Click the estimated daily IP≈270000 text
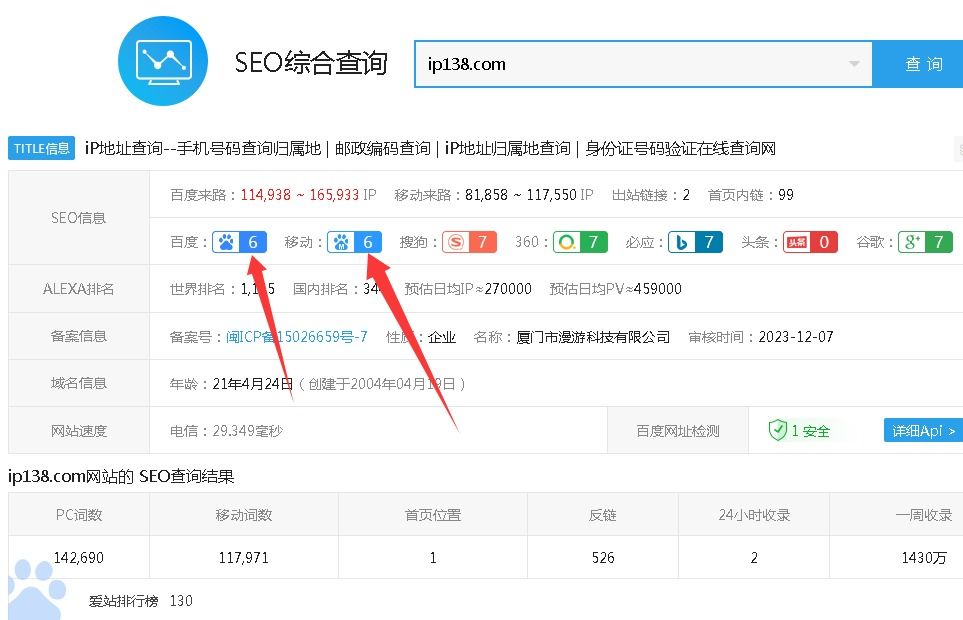 [467, 289]
